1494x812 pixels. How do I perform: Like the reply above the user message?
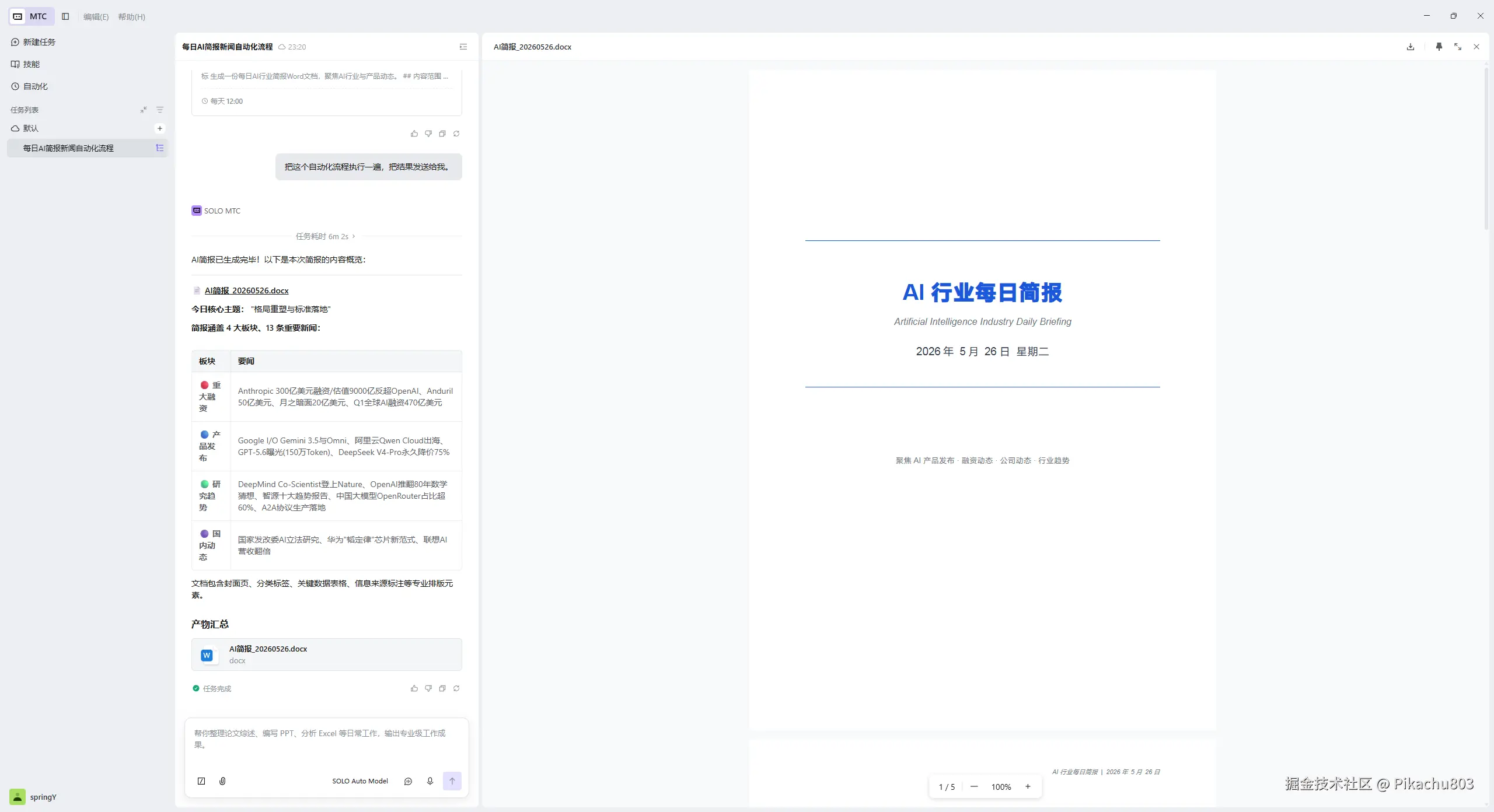tap(414, 134)
